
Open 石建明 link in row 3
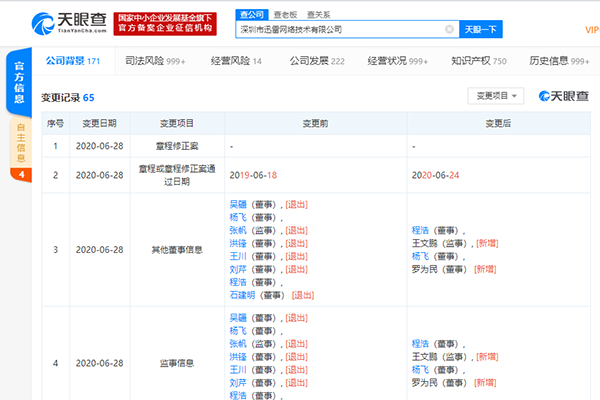242,295
